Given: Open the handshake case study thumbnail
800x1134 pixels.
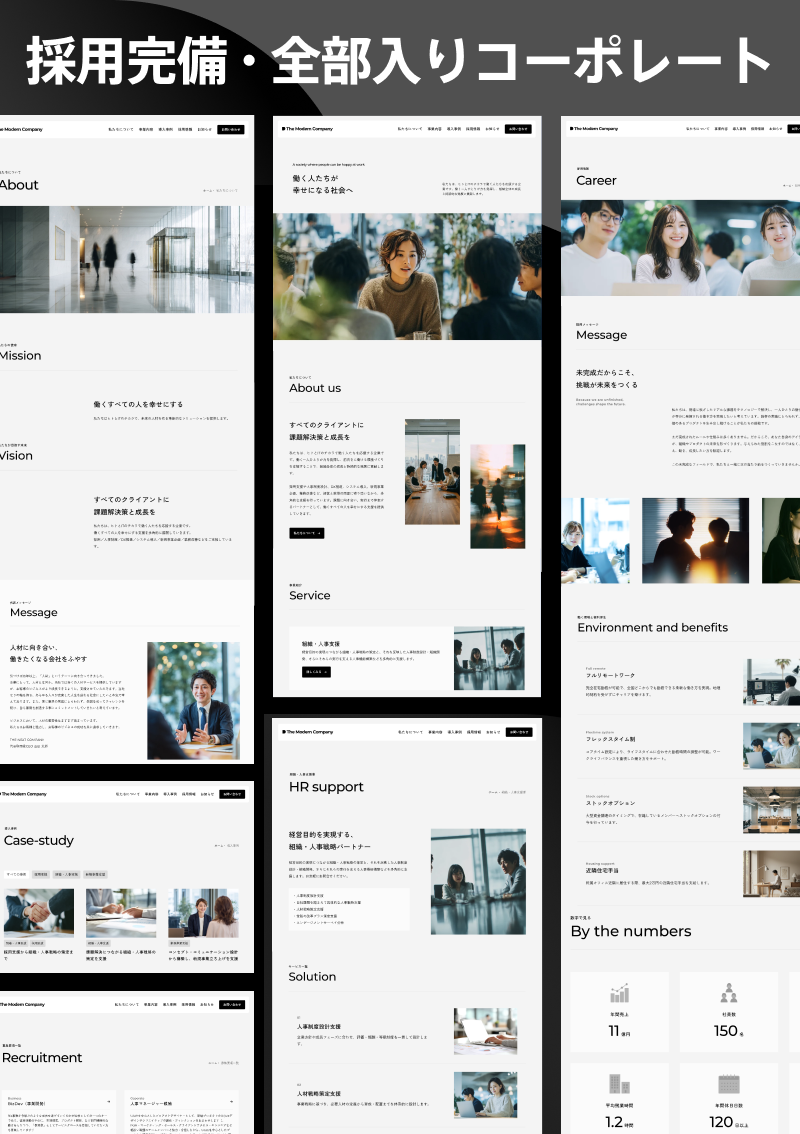Looking at the screenshot, I should pyautogui.click(x=38, y=913).
